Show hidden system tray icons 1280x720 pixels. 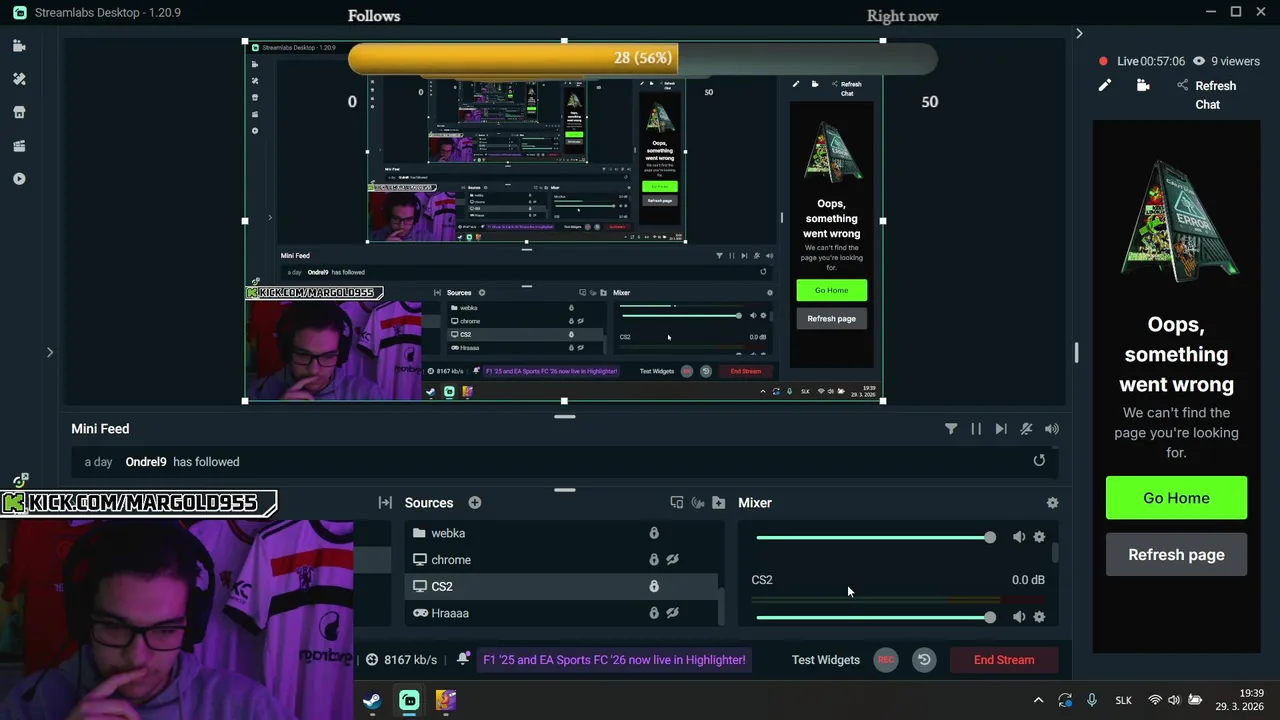coord(1038,700)
